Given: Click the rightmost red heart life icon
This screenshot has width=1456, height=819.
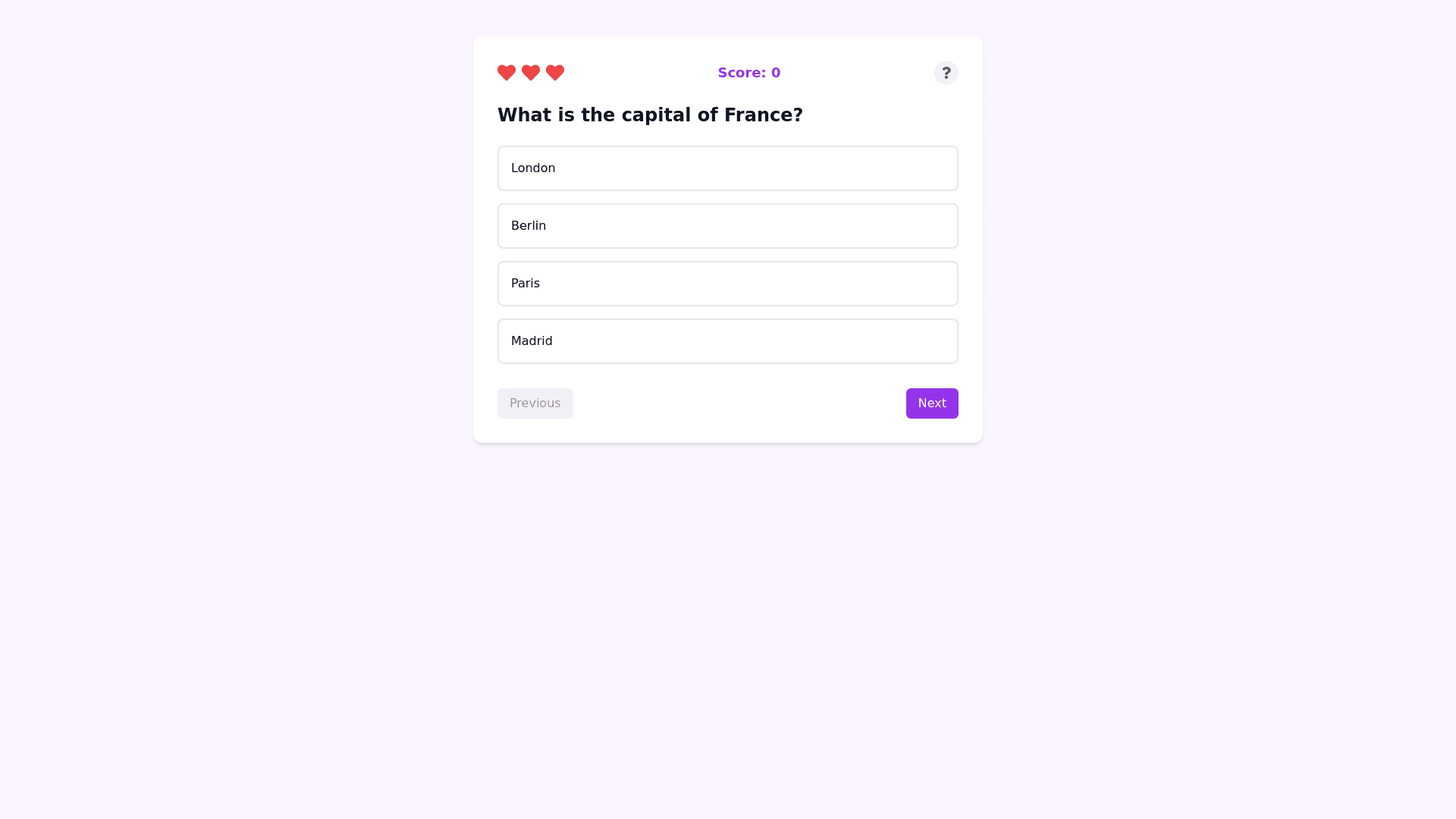Looking at the screenshot, I should [x=555, y=73].
